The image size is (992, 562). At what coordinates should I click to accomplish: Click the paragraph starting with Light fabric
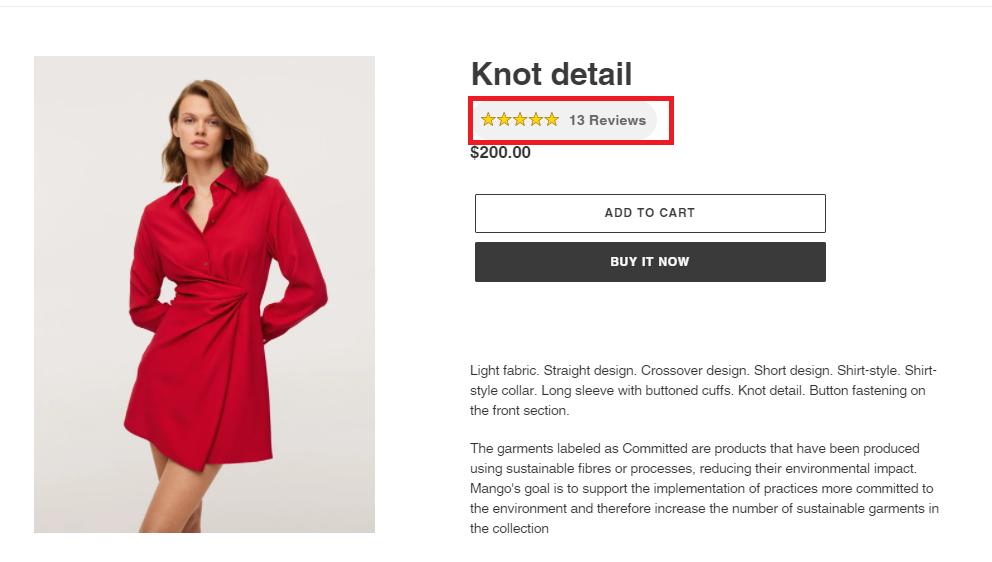pos(703,390)
